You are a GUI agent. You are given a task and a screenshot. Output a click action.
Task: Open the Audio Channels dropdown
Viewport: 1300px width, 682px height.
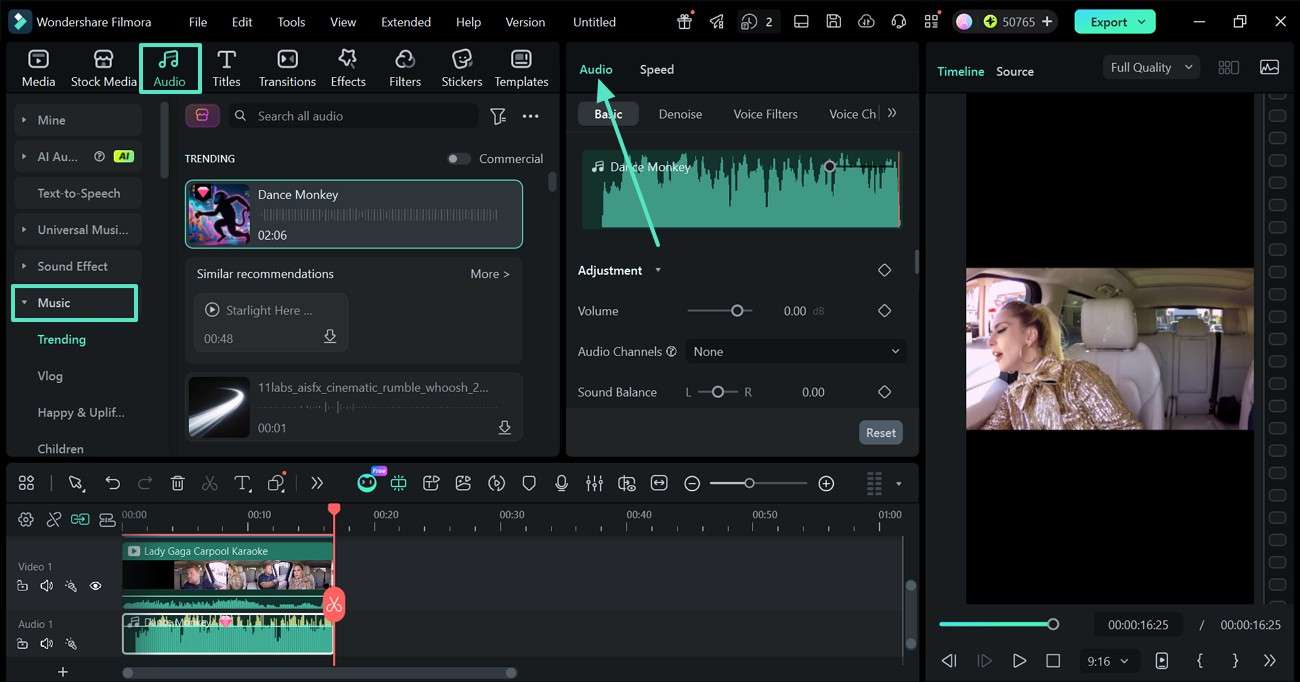coord(796,352)
